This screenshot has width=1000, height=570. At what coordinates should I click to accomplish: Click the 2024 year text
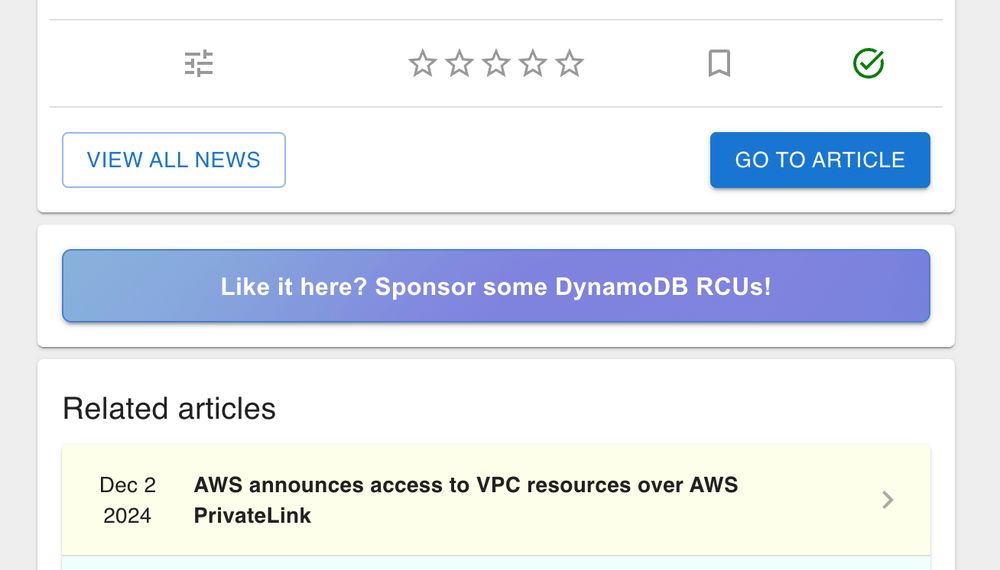point(128,516)
